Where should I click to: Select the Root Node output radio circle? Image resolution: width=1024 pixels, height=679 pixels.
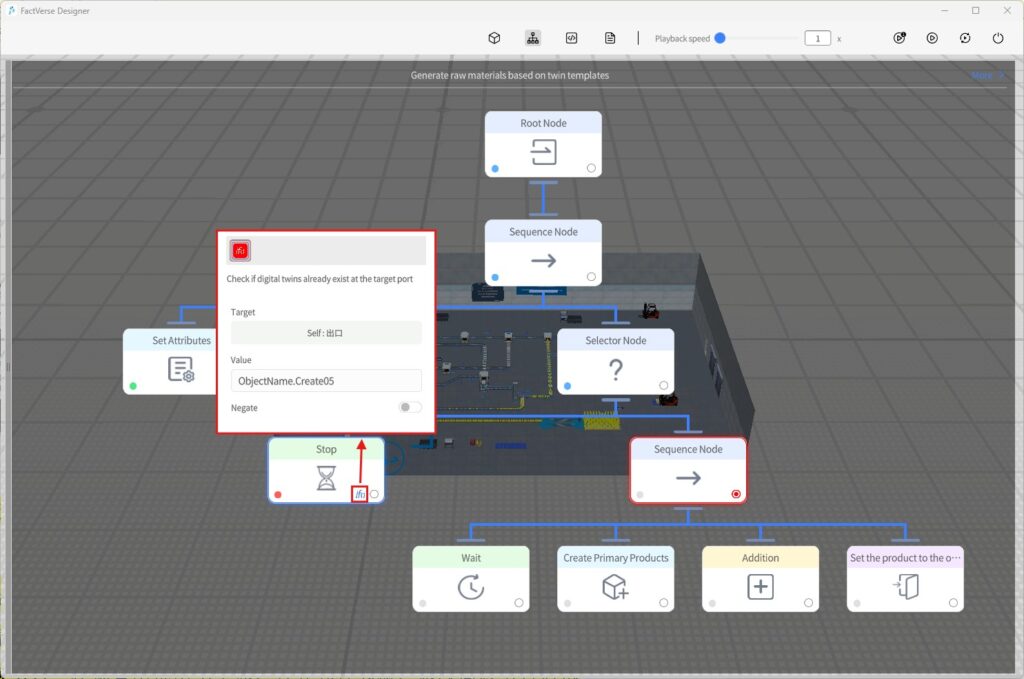[x=591, y=168]
